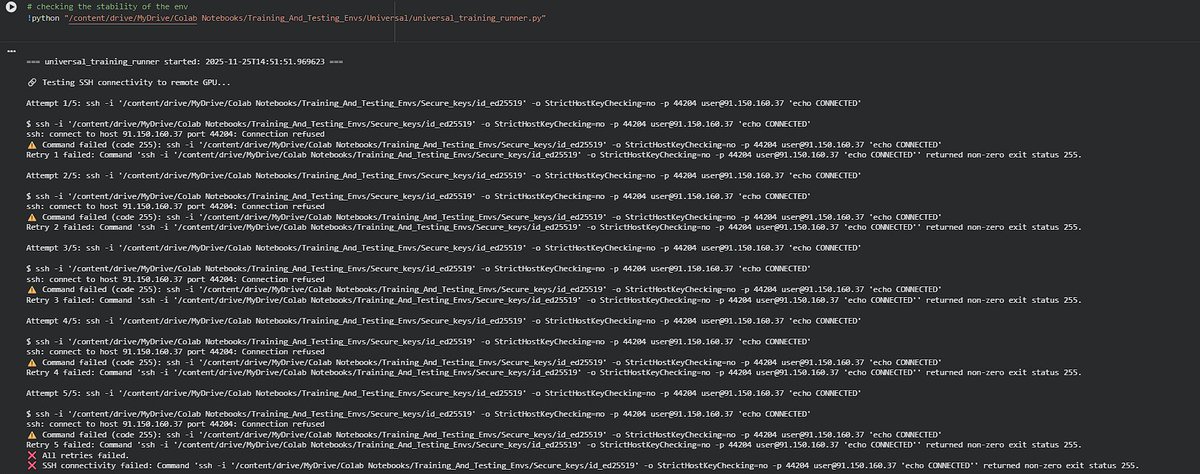Select the universal_training_runner started timestamp line
1200x474 pixels.
(x=185, y=61)
